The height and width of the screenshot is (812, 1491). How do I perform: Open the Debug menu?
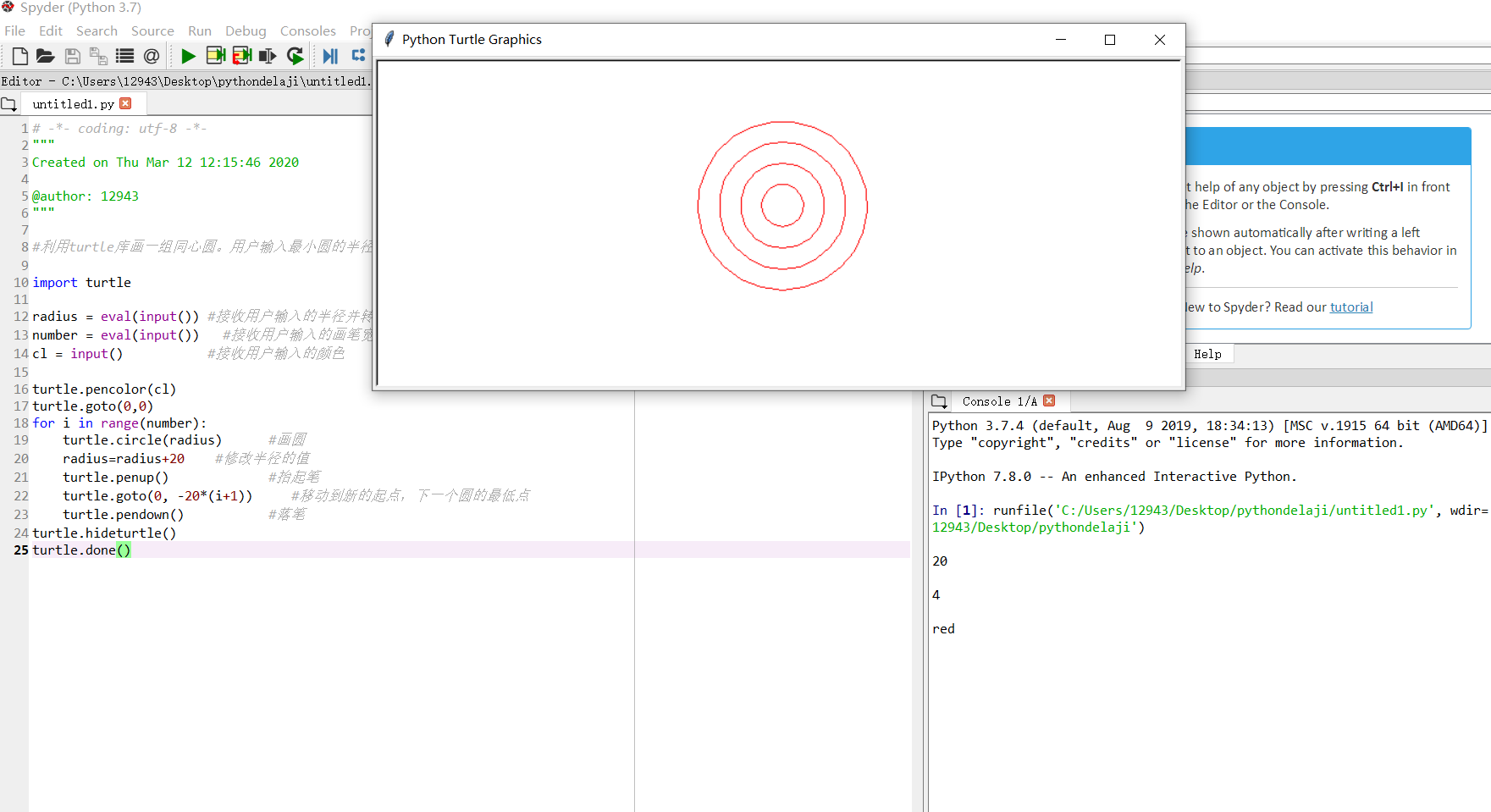point(246,30)
